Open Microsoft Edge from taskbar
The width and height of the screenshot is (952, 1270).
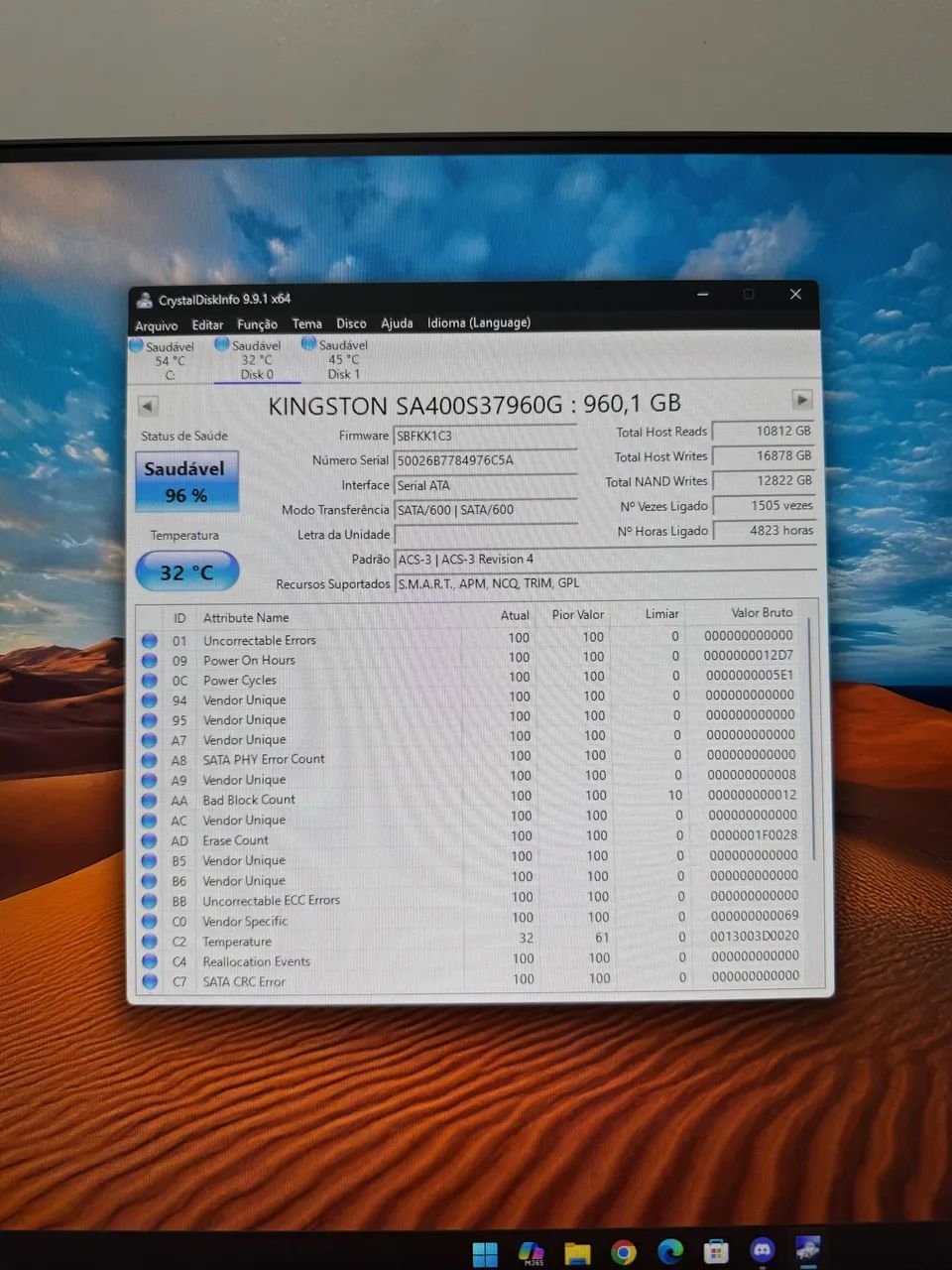pyautogui.click(x=670, y=1252)
